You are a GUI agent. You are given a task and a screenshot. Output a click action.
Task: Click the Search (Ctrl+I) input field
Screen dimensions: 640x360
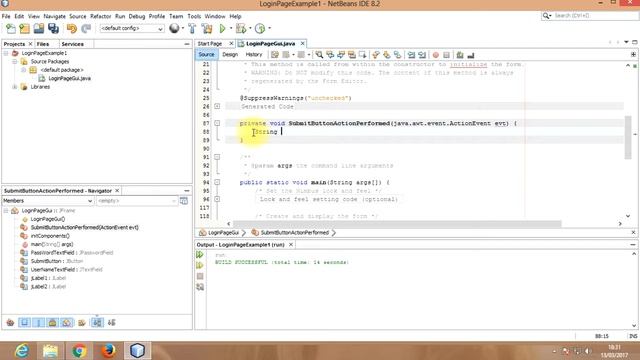click(595, 16)
